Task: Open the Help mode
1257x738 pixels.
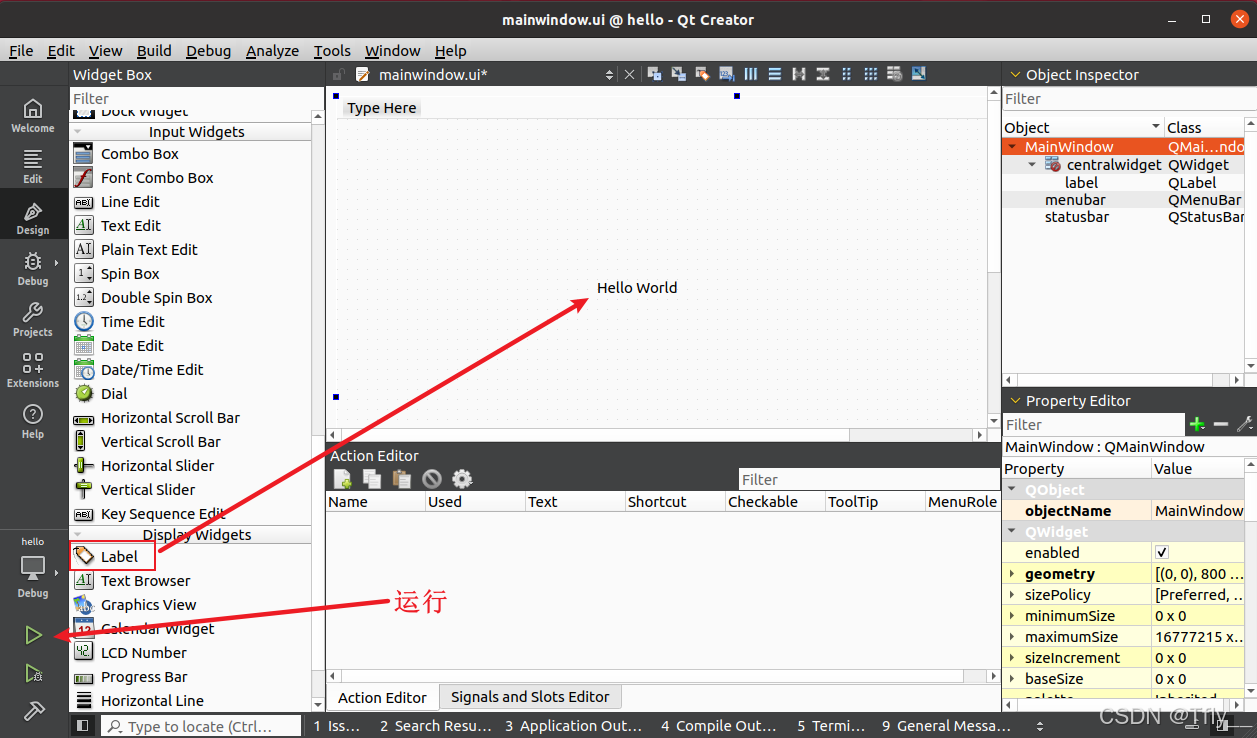Action: pyautogui.click(x=33, y=422)
